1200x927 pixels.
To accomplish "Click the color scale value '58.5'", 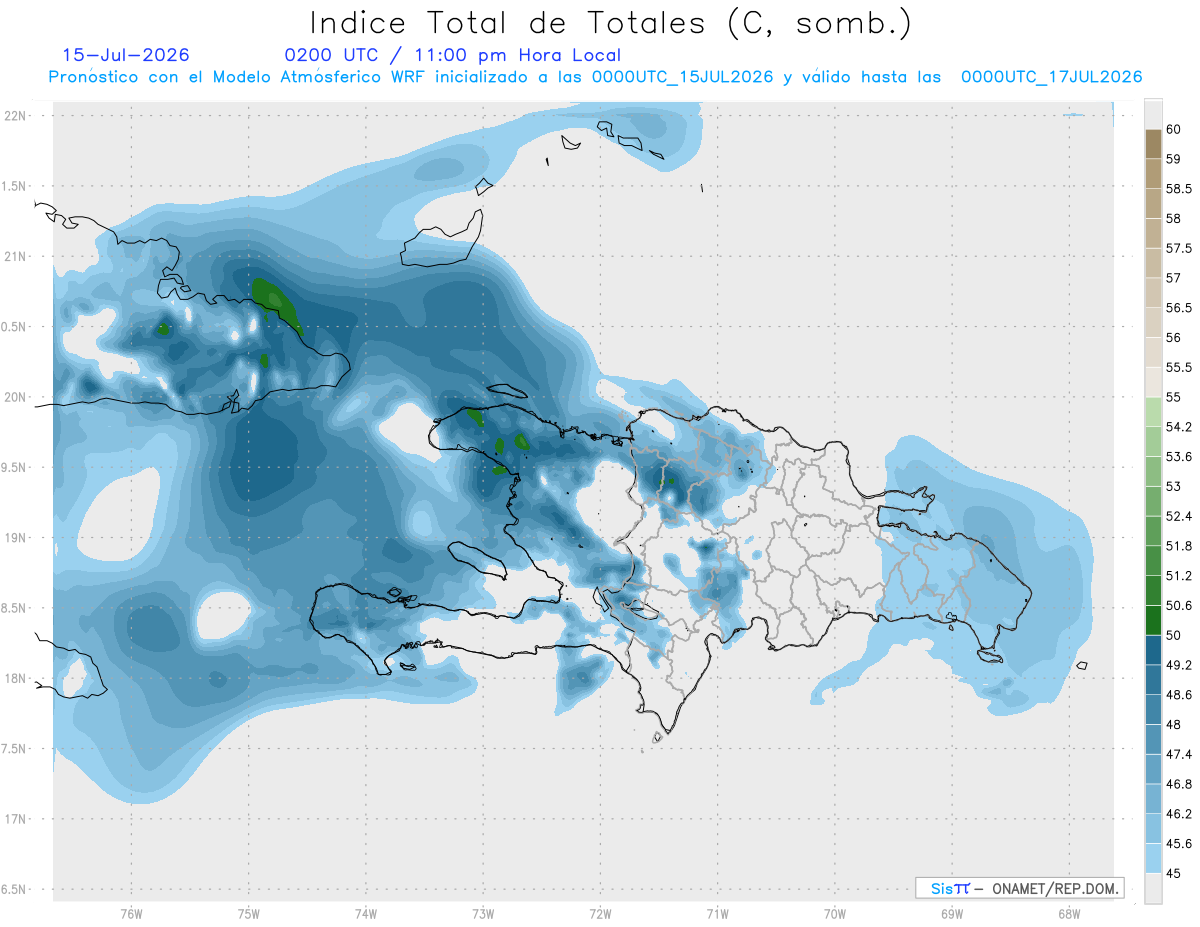I will pyautogui.click(x=1178, y=189).
